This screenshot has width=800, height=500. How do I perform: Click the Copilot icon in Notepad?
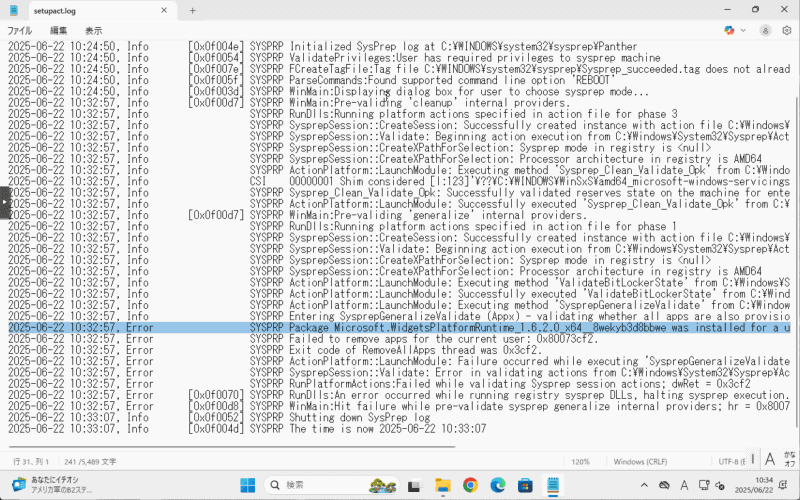729,31
